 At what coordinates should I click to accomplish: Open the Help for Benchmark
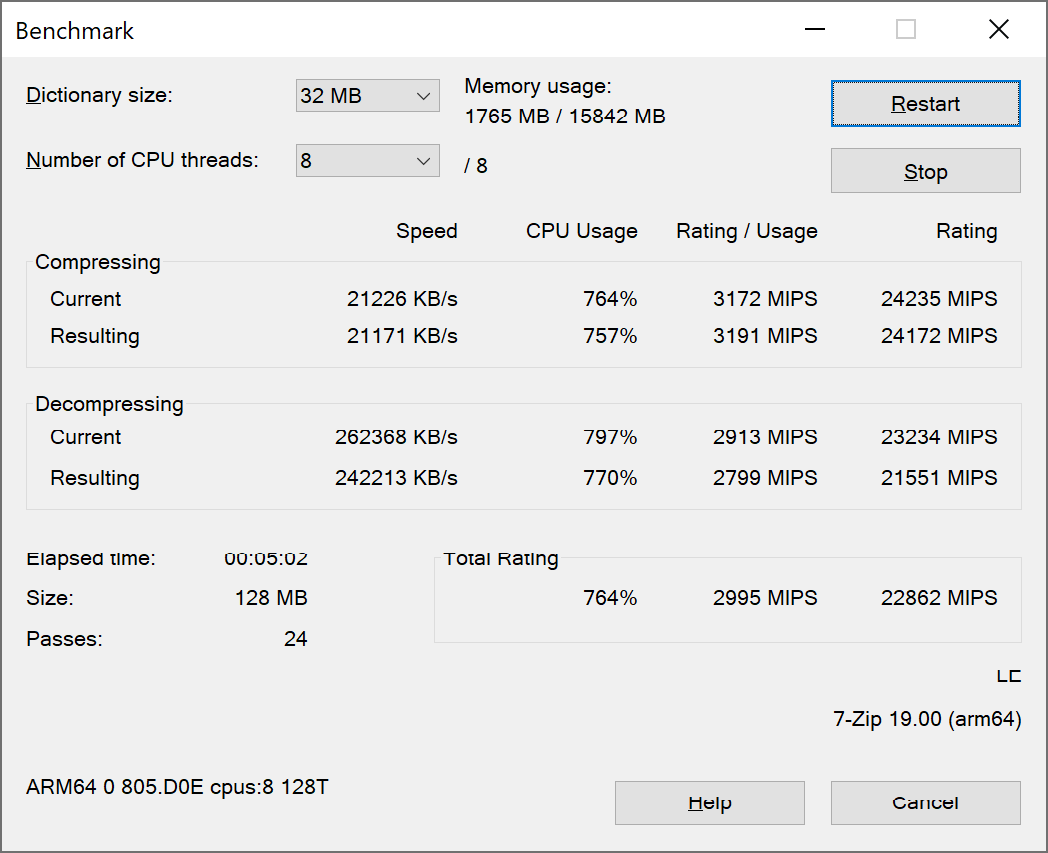pos(709,803)
